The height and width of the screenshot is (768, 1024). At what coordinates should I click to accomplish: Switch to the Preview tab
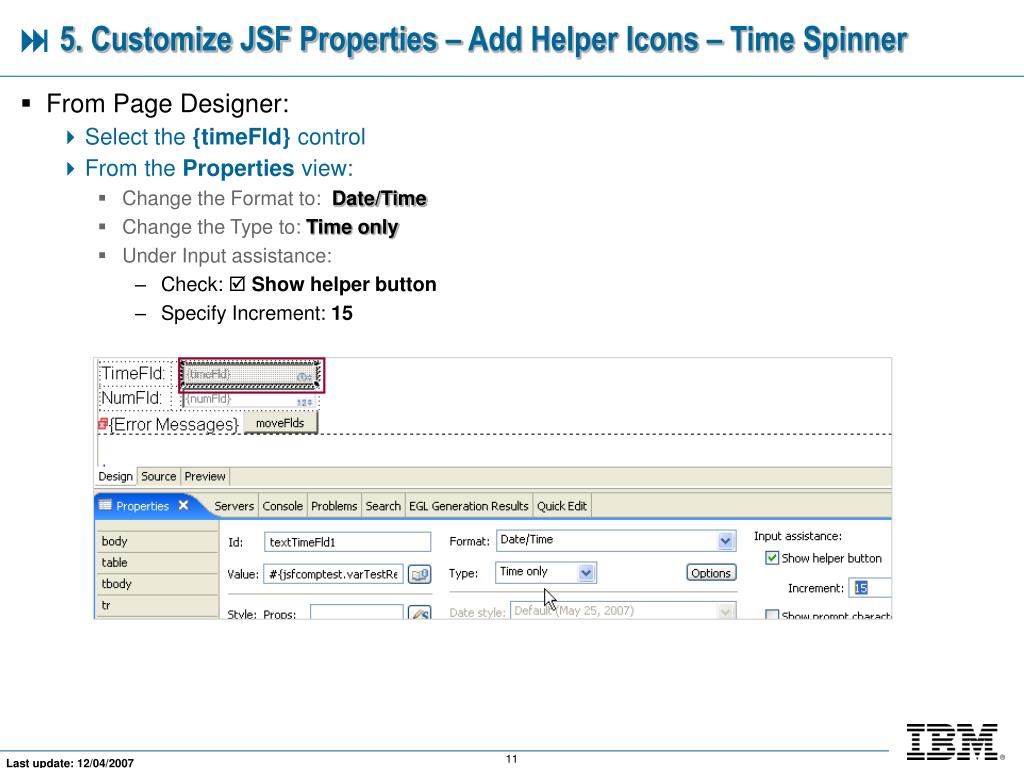[205, 476]
